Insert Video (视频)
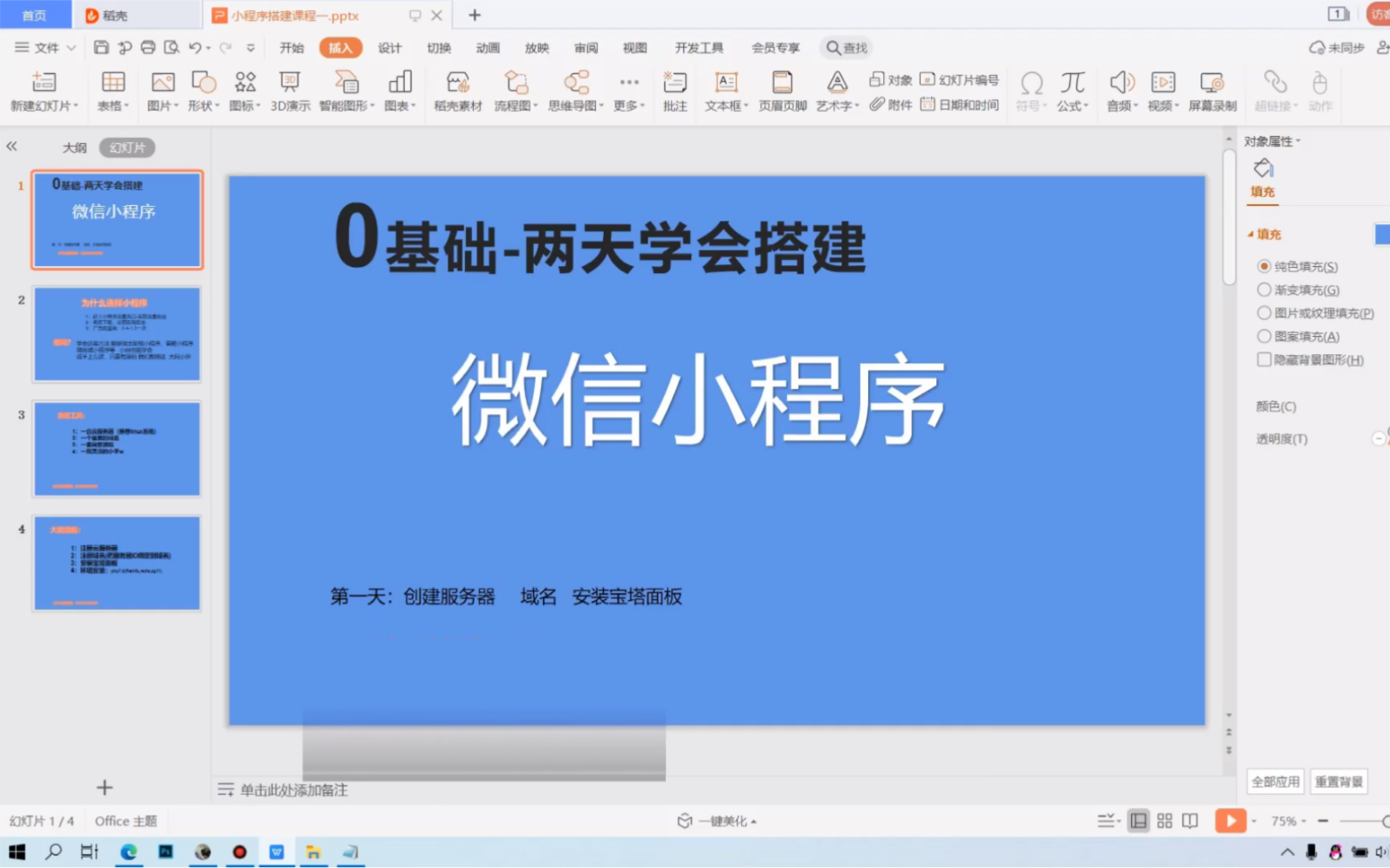The width and height of the screenshot is (1390, 868). tap(1163, 91)
